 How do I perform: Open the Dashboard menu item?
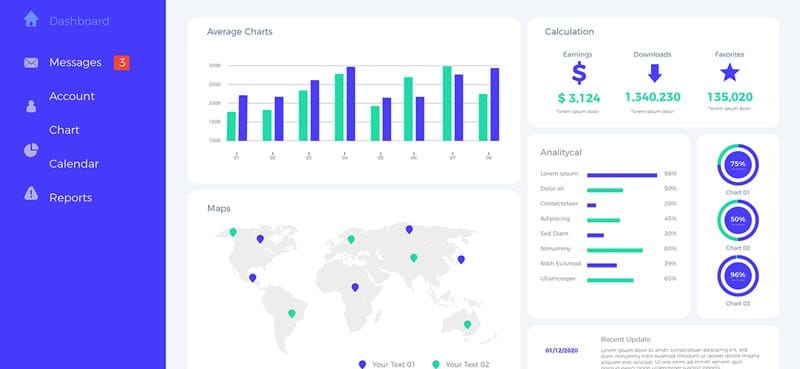[x=79, y=21]
